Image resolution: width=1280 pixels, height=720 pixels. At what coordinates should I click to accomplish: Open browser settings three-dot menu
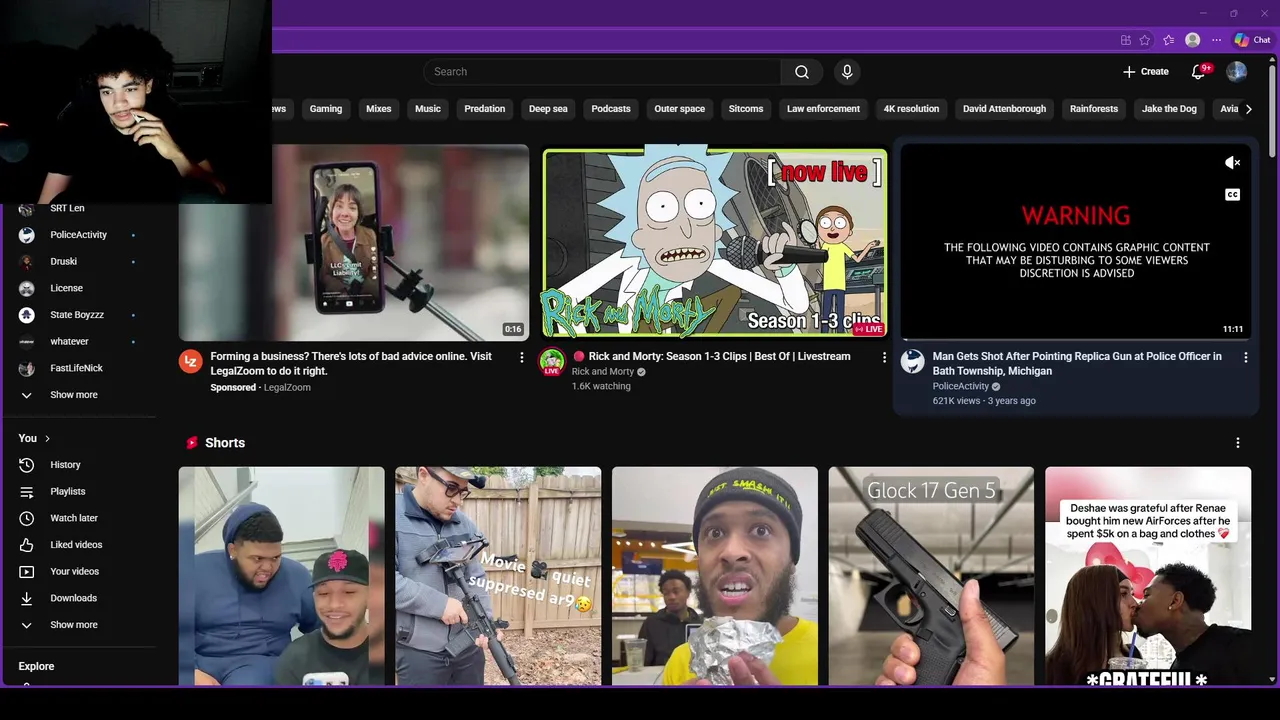tap(1216, 40)
